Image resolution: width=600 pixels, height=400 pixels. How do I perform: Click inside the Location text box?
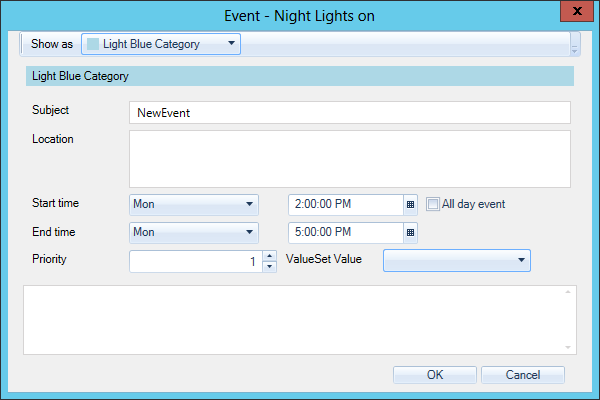[x=349, y=158]
